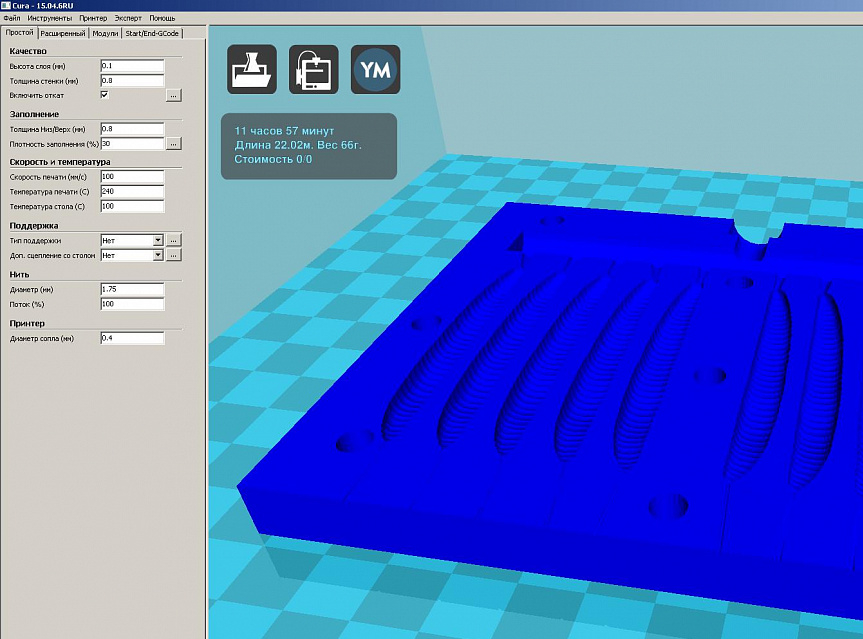Switch to the 'Start/End-GCode' tab
This screenshot has height=639, width=863.
152,33
